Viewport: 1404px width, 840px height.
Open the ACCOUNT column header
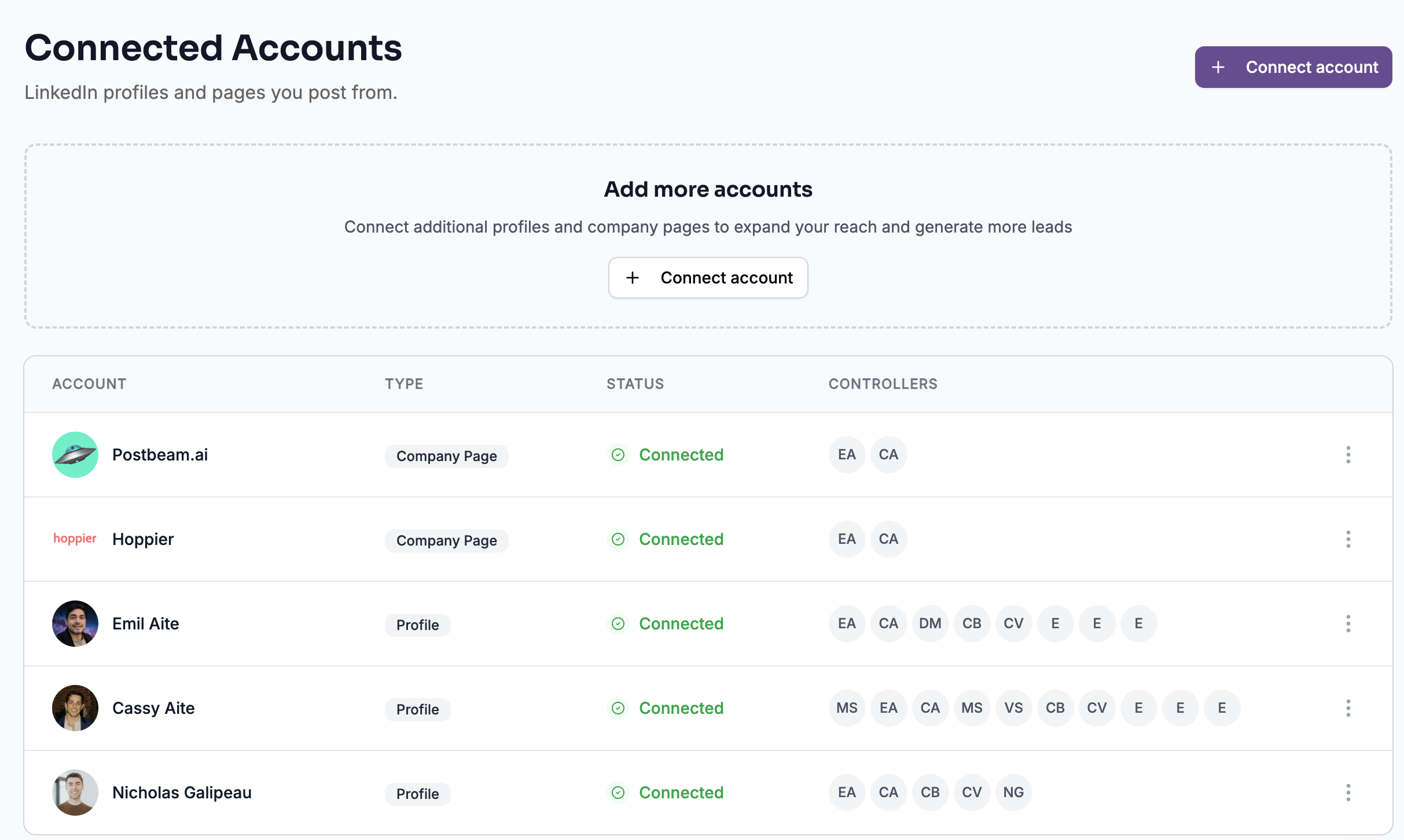[90, 384]
